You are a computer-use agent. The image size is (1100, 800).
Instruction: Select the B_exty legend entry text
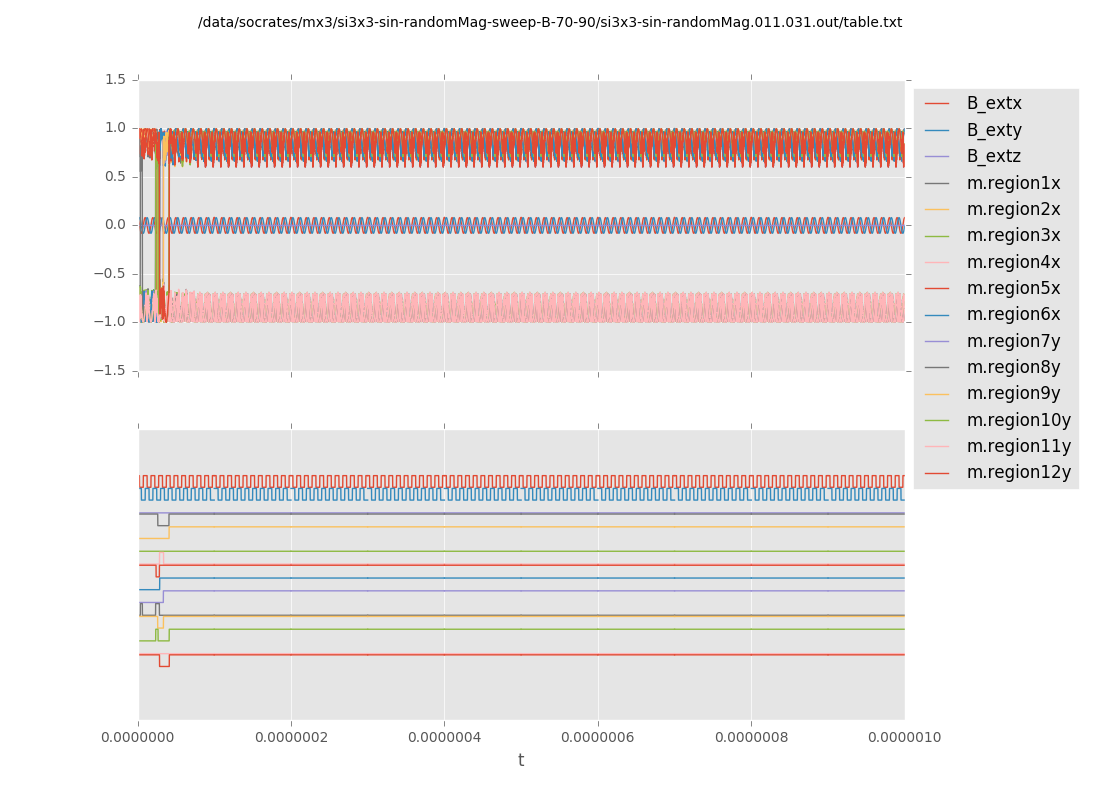pos(993,130)
